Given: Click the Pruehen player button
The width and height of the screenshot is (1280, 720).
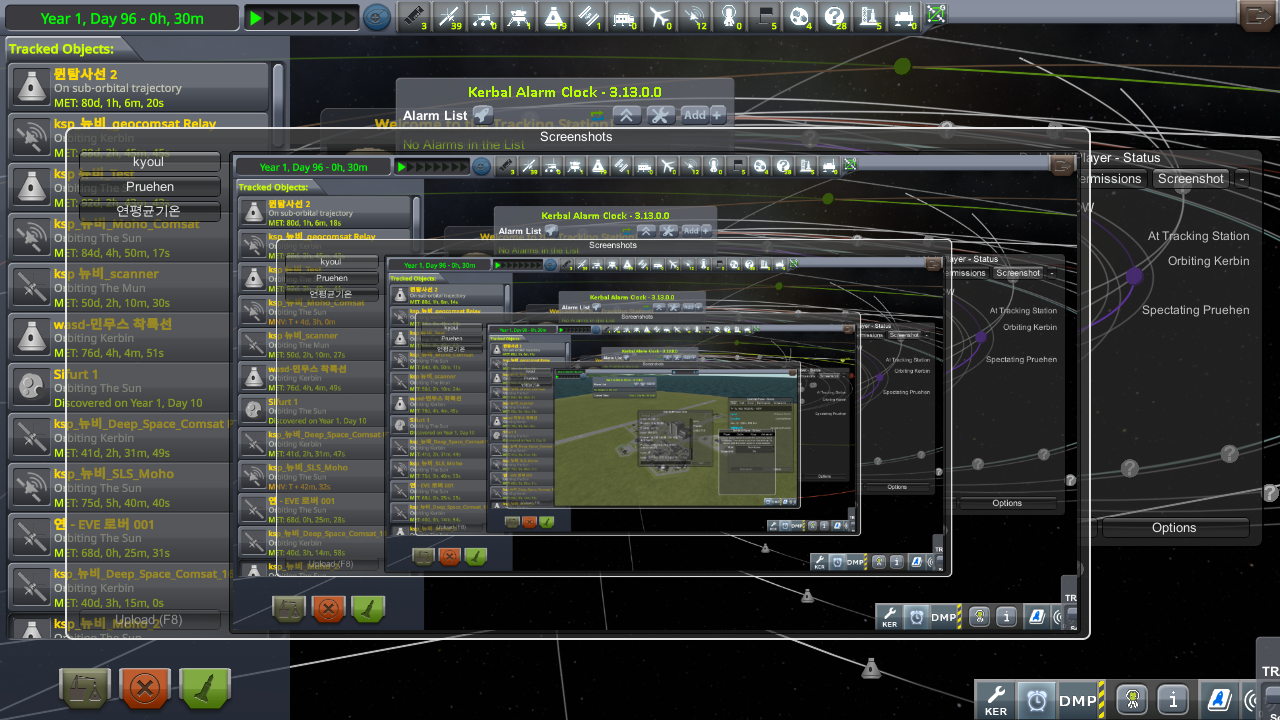Looking at the screenshot, I should tap(150, 186).
